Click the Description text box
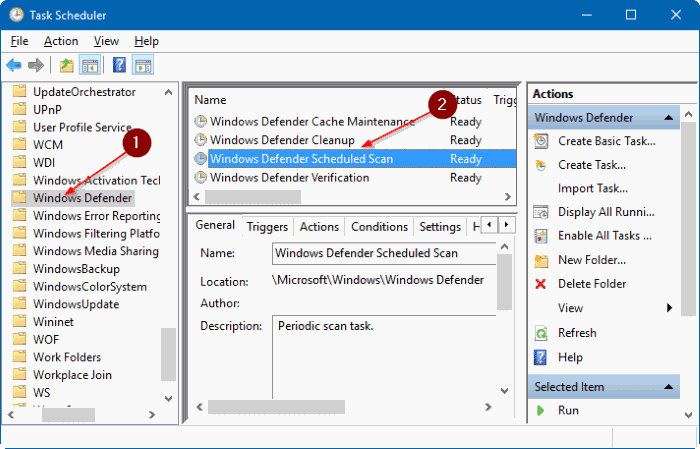700x449 pixels. (384, 357)
